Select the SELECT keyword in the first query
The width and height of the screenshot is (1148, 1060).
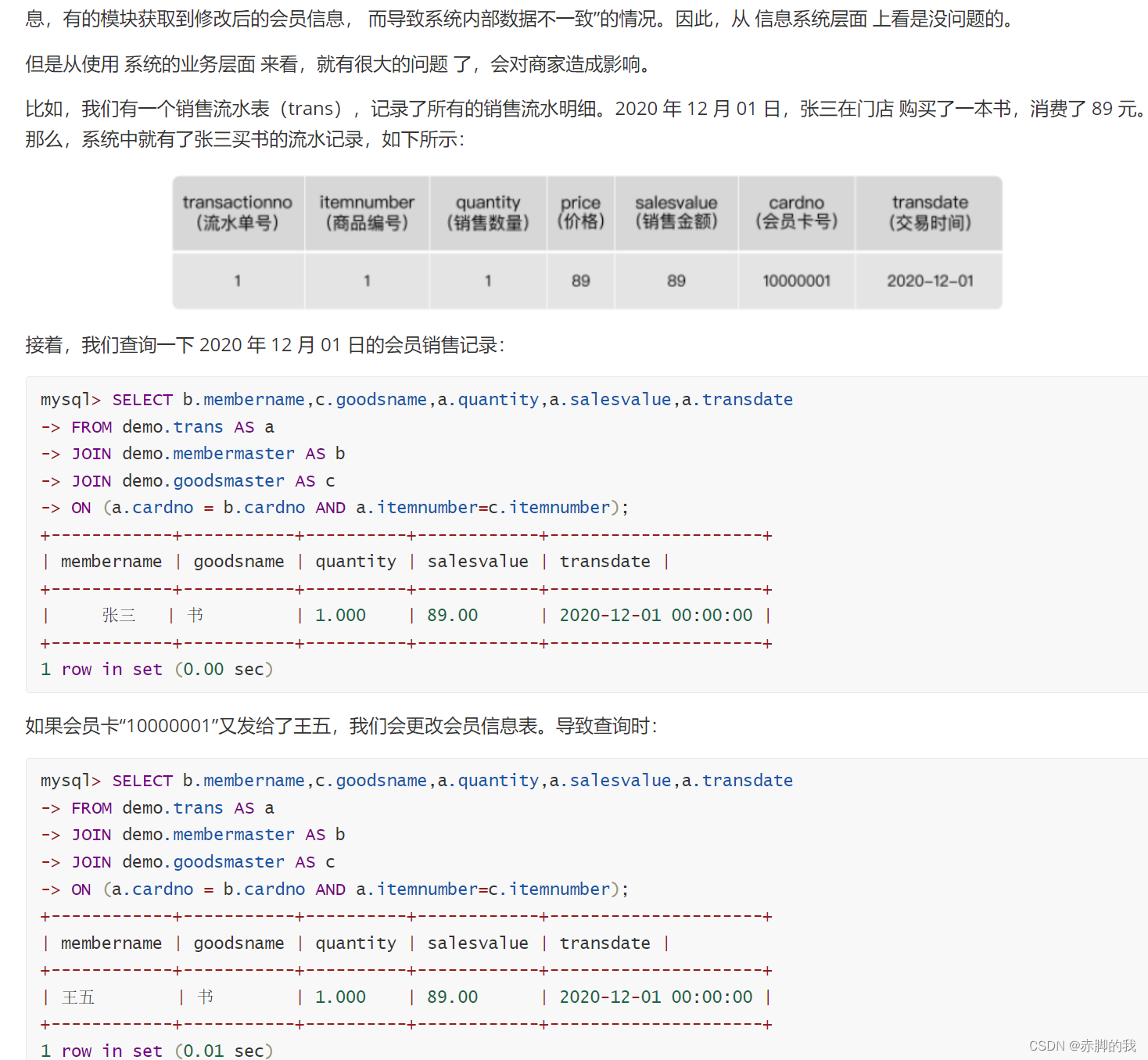(x=142, y=399)
